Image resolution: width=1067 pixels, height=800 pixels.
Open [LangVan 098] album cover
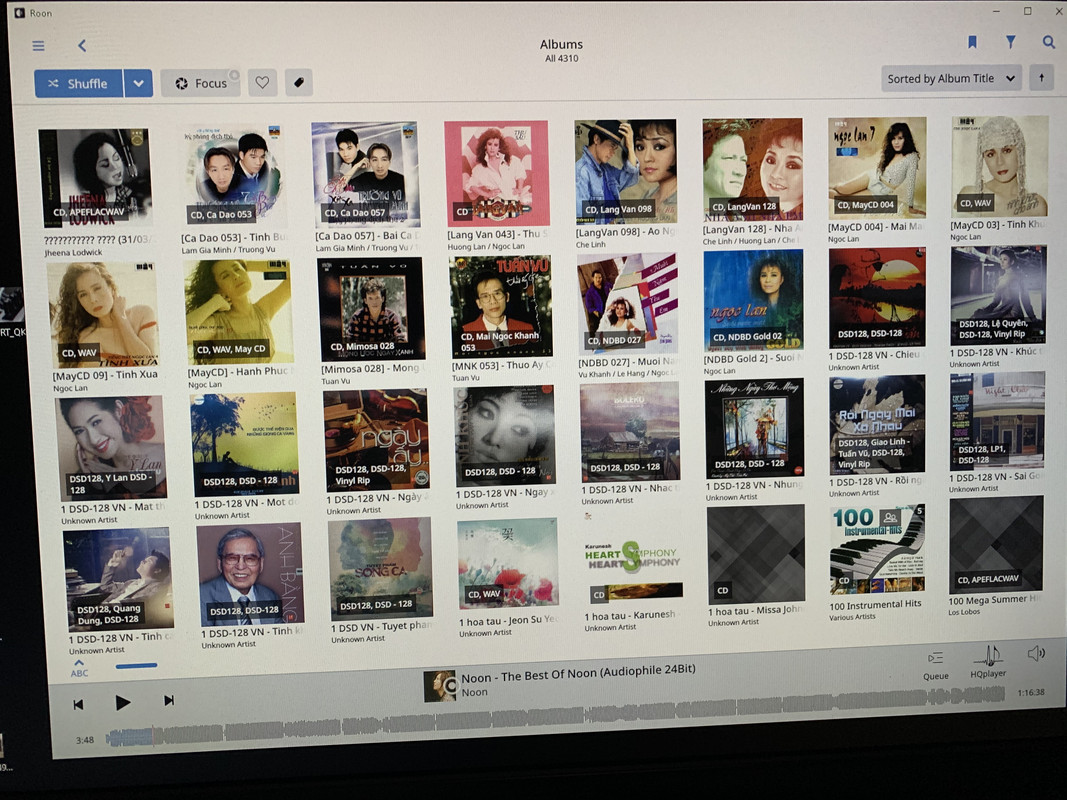click(626, 171)
